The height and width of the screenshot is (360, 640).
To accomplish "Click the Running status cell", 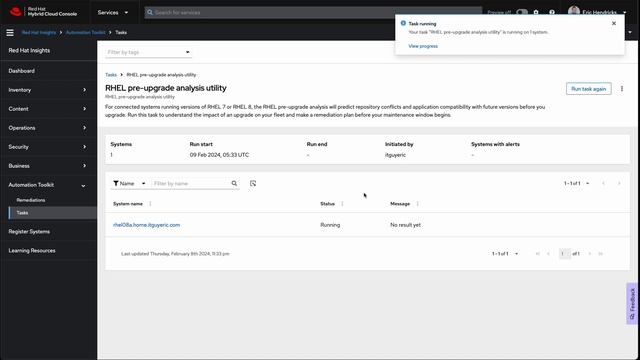I will point(330,225).
